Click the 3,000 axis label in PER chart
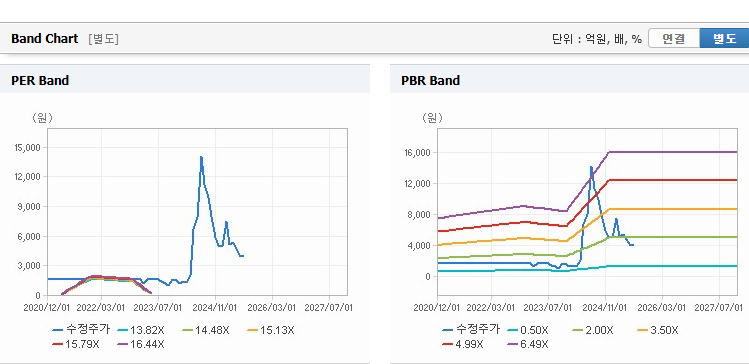The width and height of the screenshot is (749, 364). [x=30, y=266]
